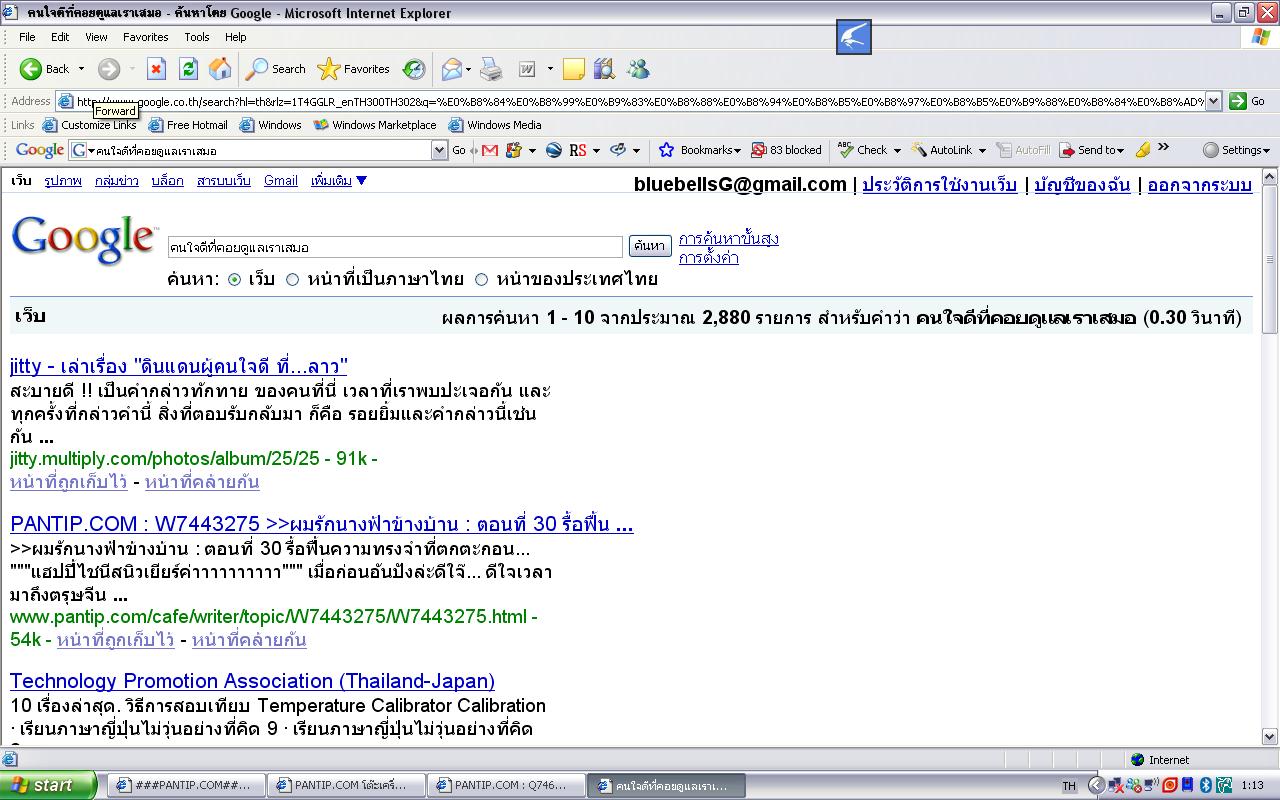Open the Mail icon dropdown arrow
This screenshot has height=800, width=1280.
tap(468, 69)
